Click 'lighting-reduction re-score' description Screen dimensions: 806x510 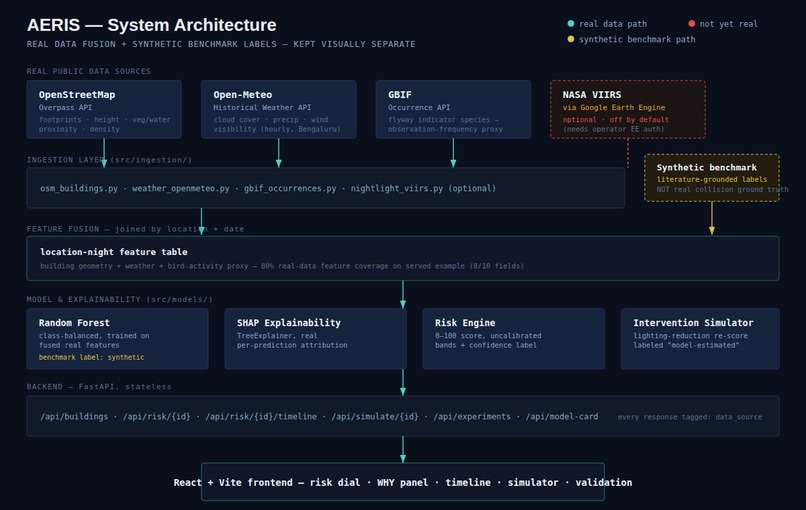click(x=690, y=336)
